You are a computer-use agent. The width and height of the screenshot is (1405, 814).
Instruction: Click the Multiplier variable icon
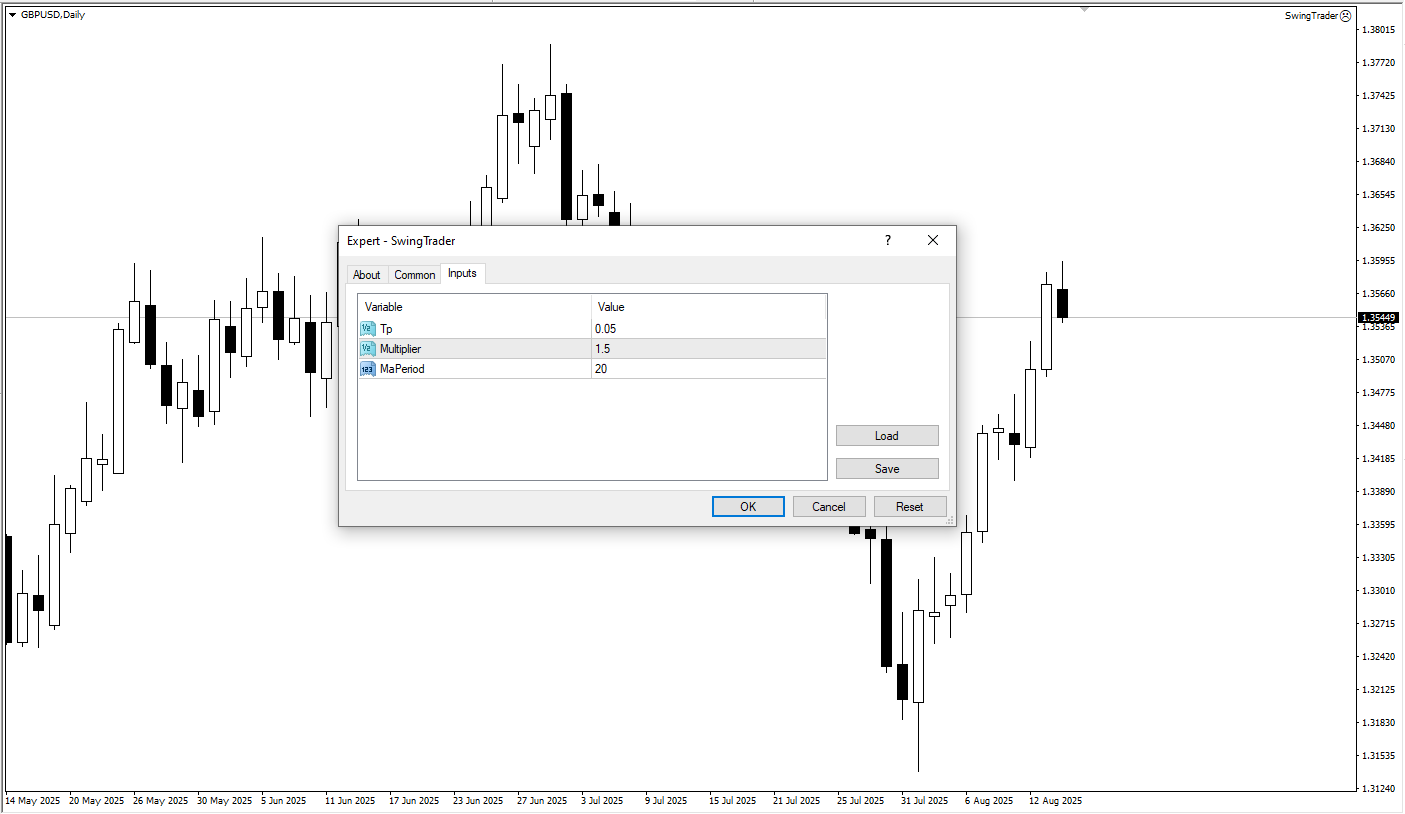pos(368,349)
